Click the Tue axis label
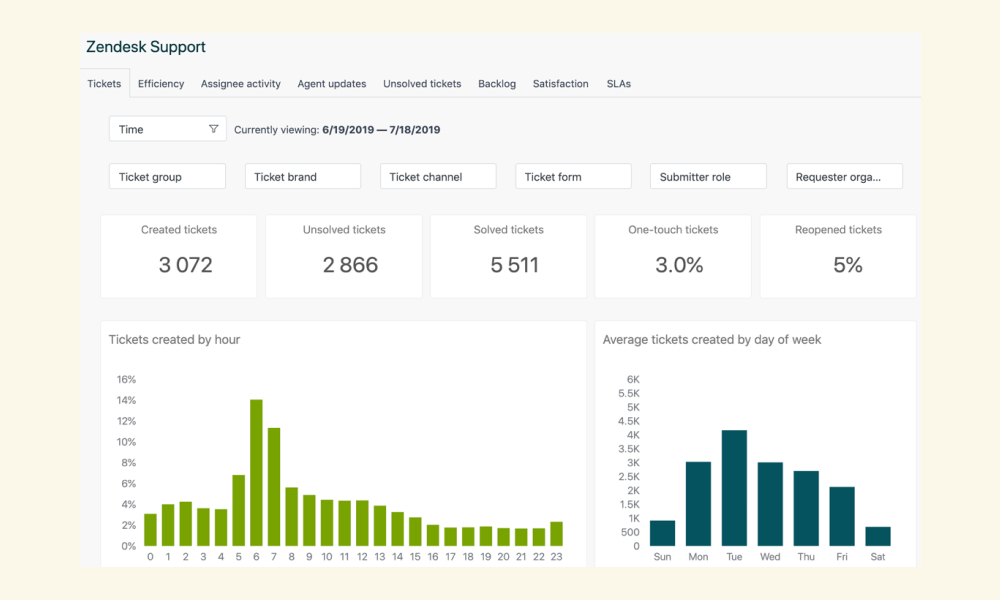 734,557
